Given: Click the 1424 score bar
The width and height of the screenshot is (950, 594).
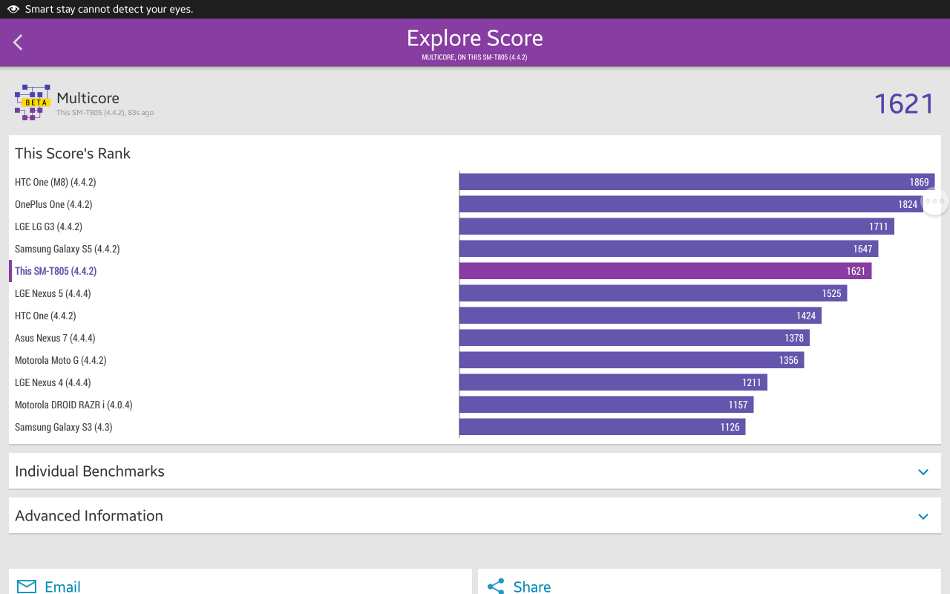Looking at the screenshot, I should pos(640,316).
